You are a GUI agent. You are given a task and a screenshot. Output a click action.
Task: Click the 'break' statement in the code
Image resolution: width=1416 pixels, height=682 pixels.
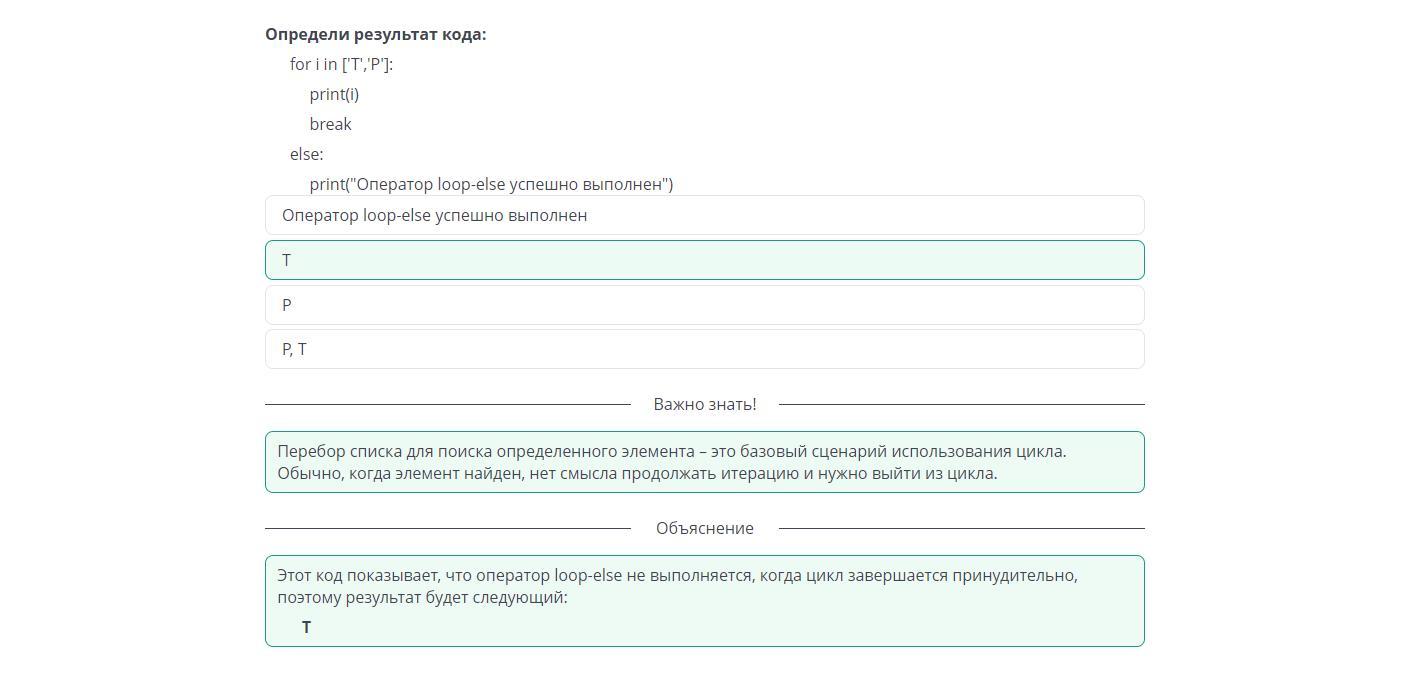(330, 124)
